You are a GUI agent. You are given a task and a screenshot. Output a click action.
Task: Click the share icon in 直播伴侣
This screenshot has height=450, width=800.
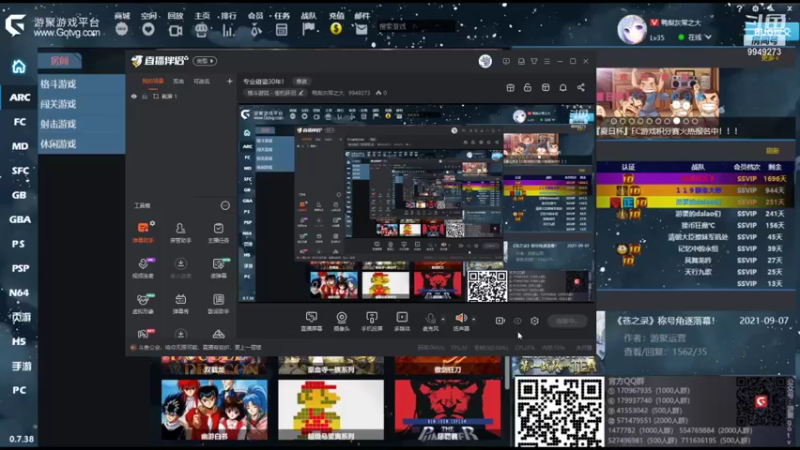click(x=581, y=88)
